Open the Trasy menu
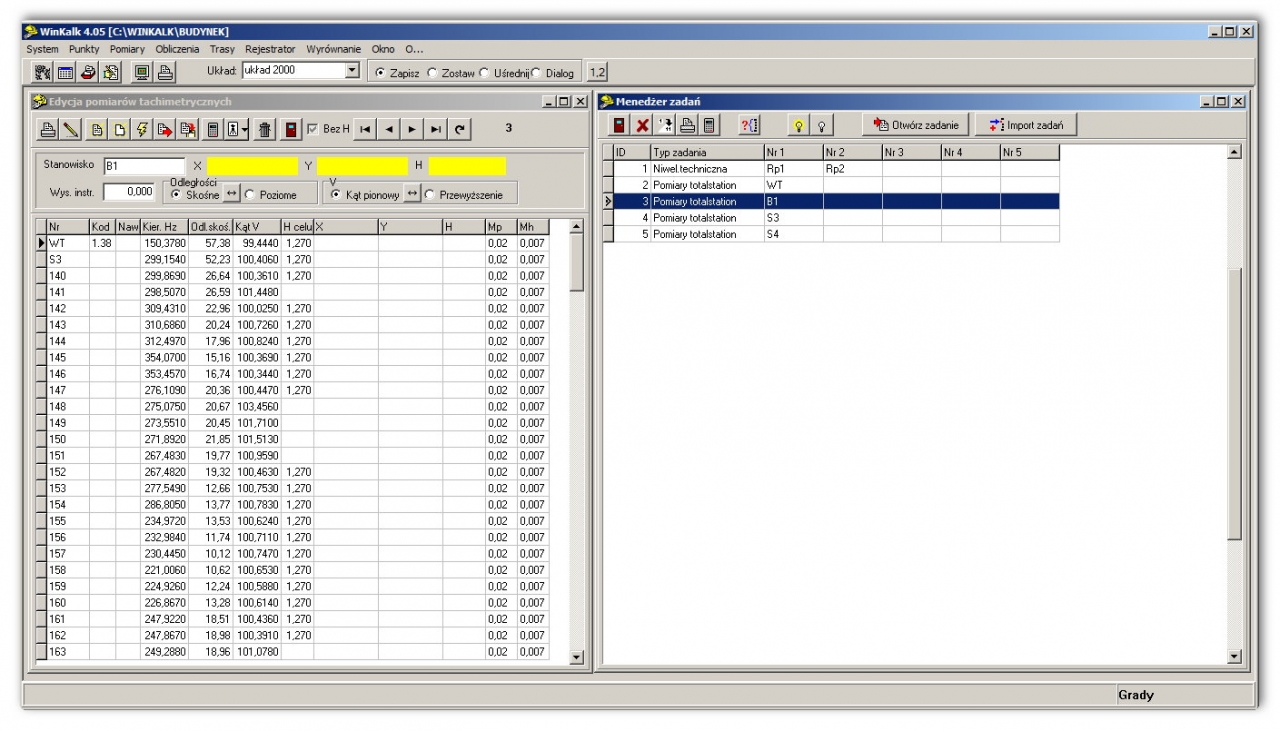 coord(222,49)
